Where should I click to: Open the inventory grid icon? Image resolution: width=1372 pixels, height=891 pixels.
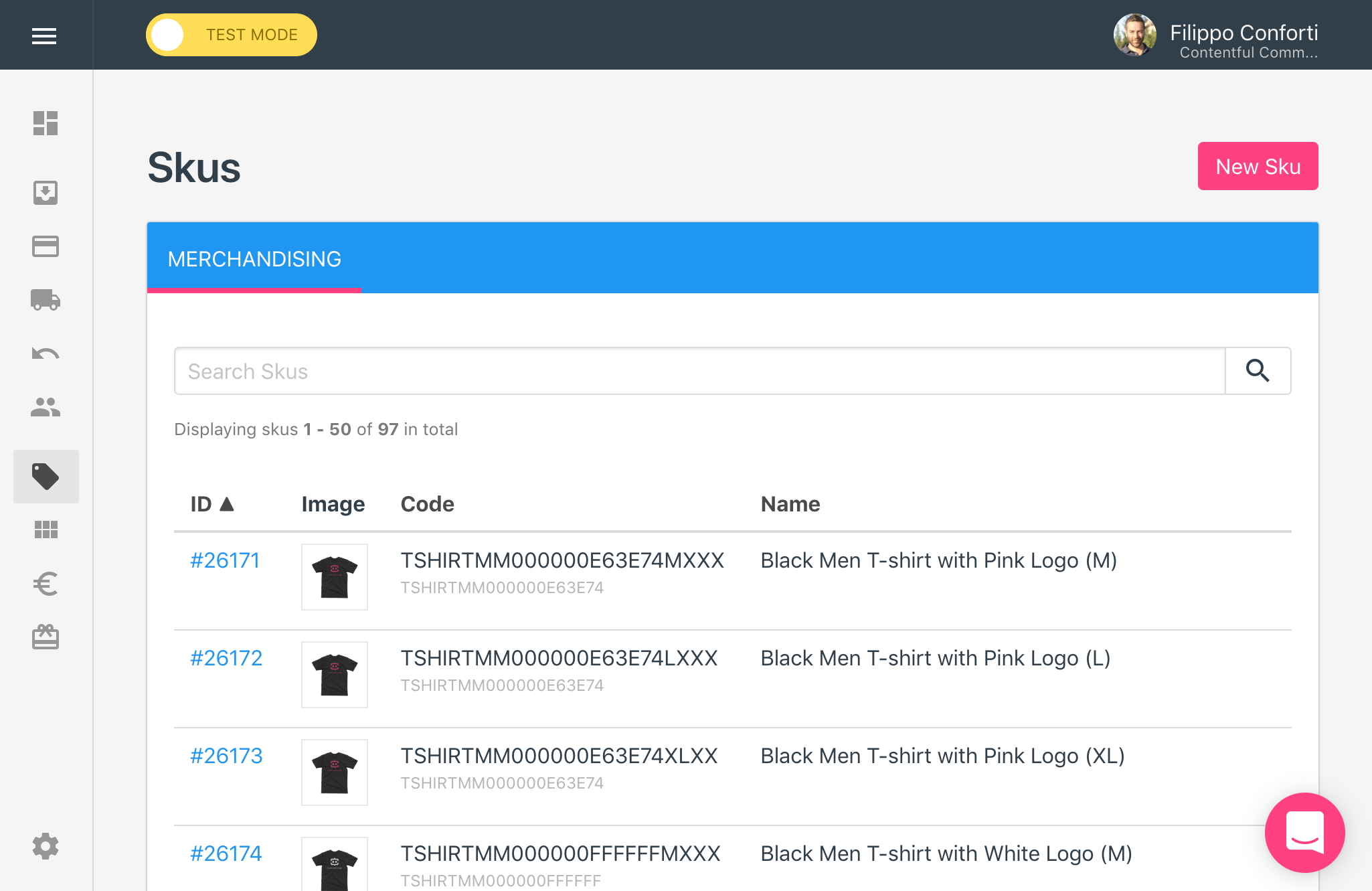[46, 530]
